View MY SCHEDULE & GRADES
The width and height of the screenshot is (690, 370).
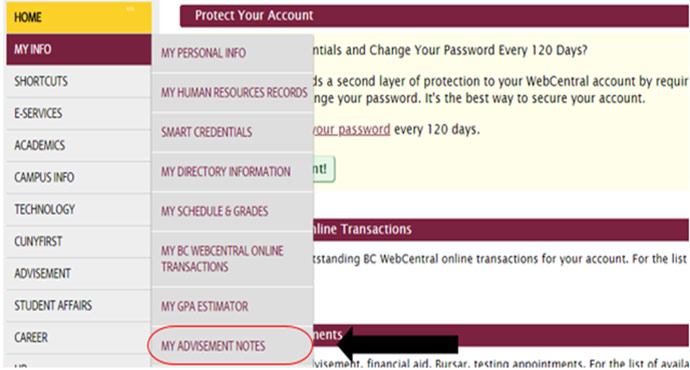pyautogui.click(x=232, y=211)
